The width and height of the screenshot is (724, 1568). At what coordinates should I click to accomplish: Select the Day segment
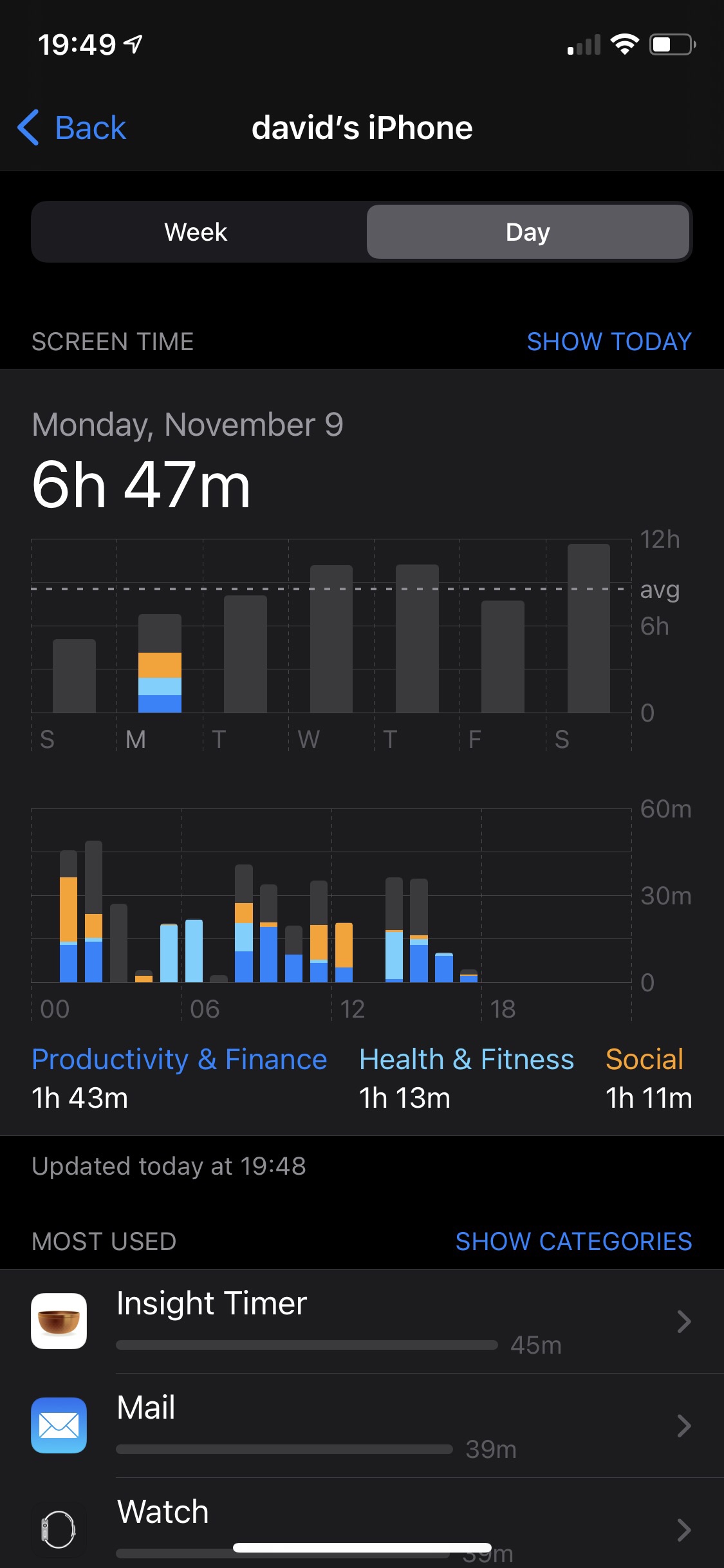click(x=528, y=232)
